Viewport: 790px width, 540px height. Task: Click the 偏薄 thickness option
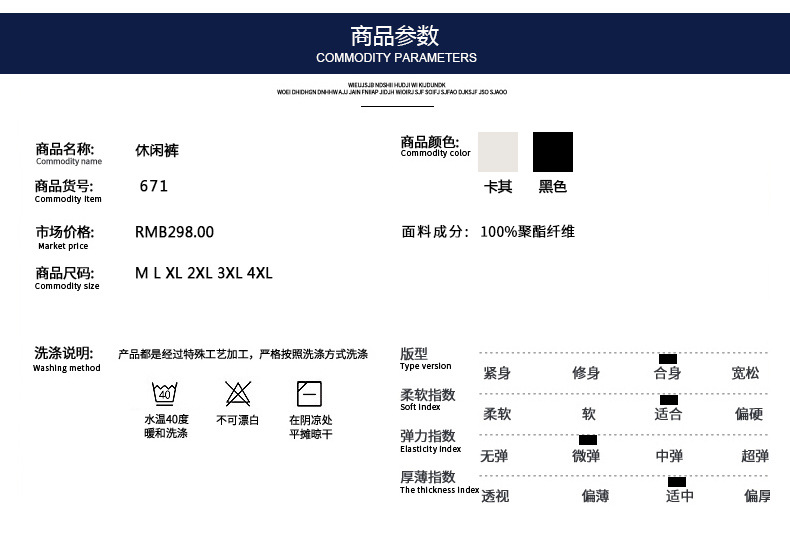[596, 496]
